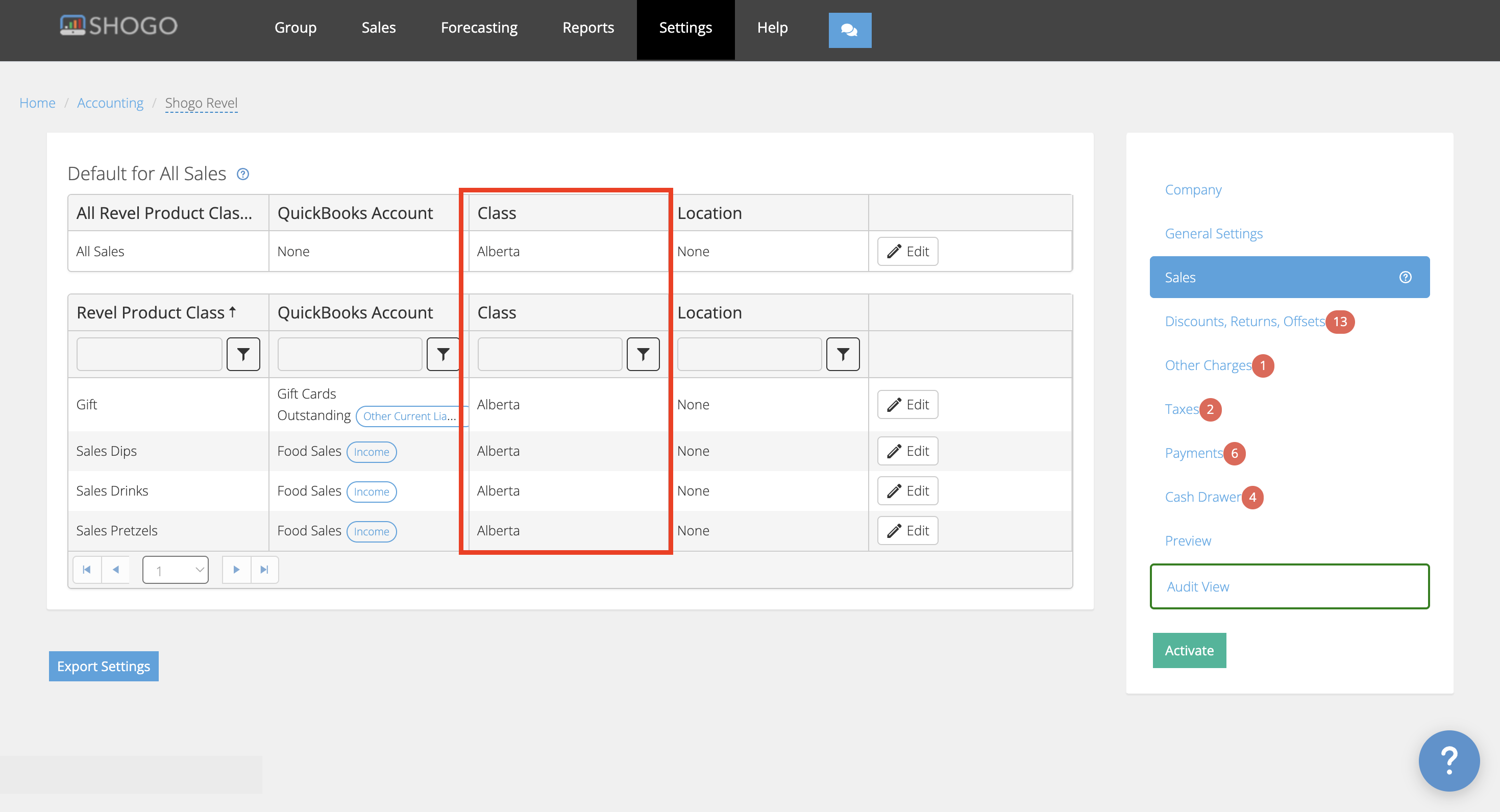Open Other Charges section
Viewport: 1500px width, 812px height.
click(x=1208, y=365)
